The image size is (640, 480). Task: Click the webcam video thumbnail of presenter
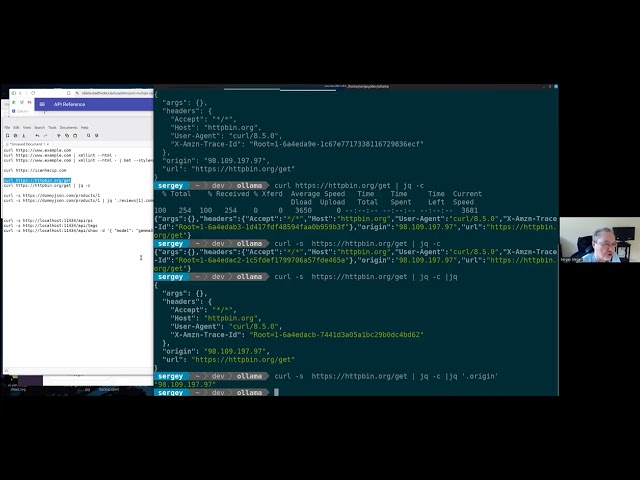coord(600,240)
